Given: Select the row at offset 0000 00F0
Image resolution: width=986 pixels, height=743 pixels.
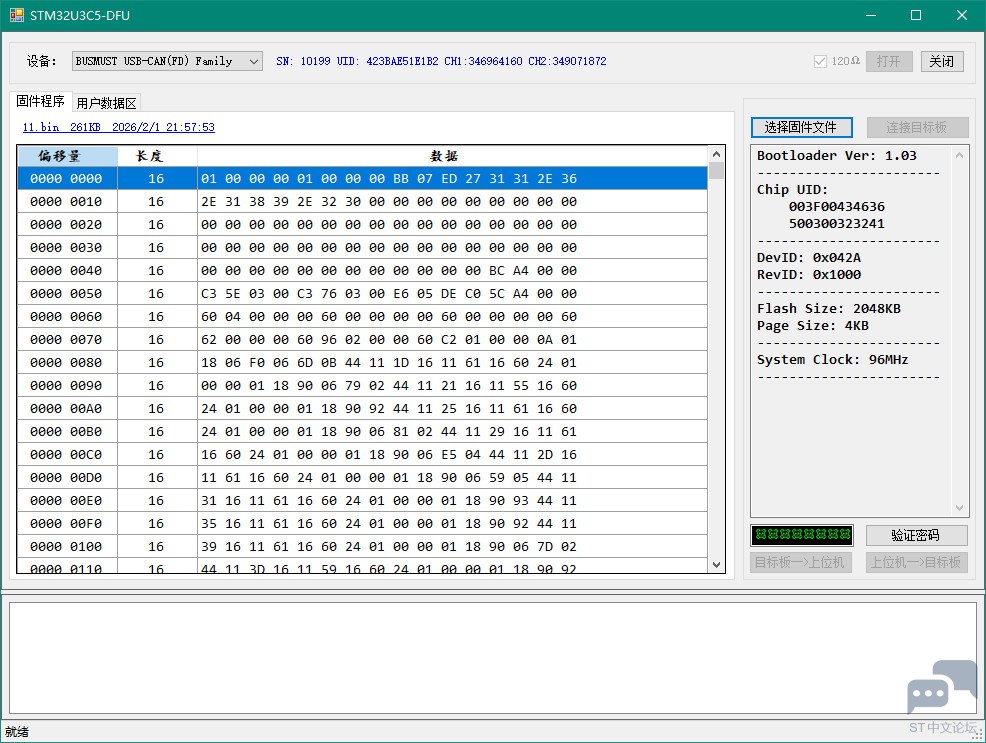Looking at the screenshot, I should pos(362,524).
